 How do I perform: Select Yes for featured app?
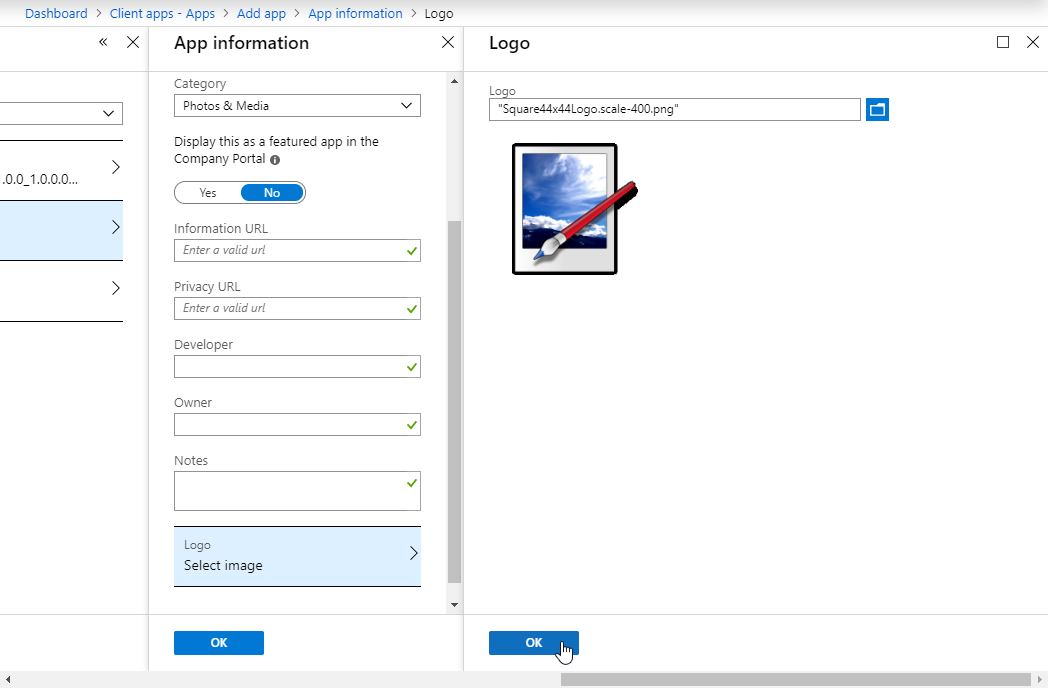tap(208, 193)
